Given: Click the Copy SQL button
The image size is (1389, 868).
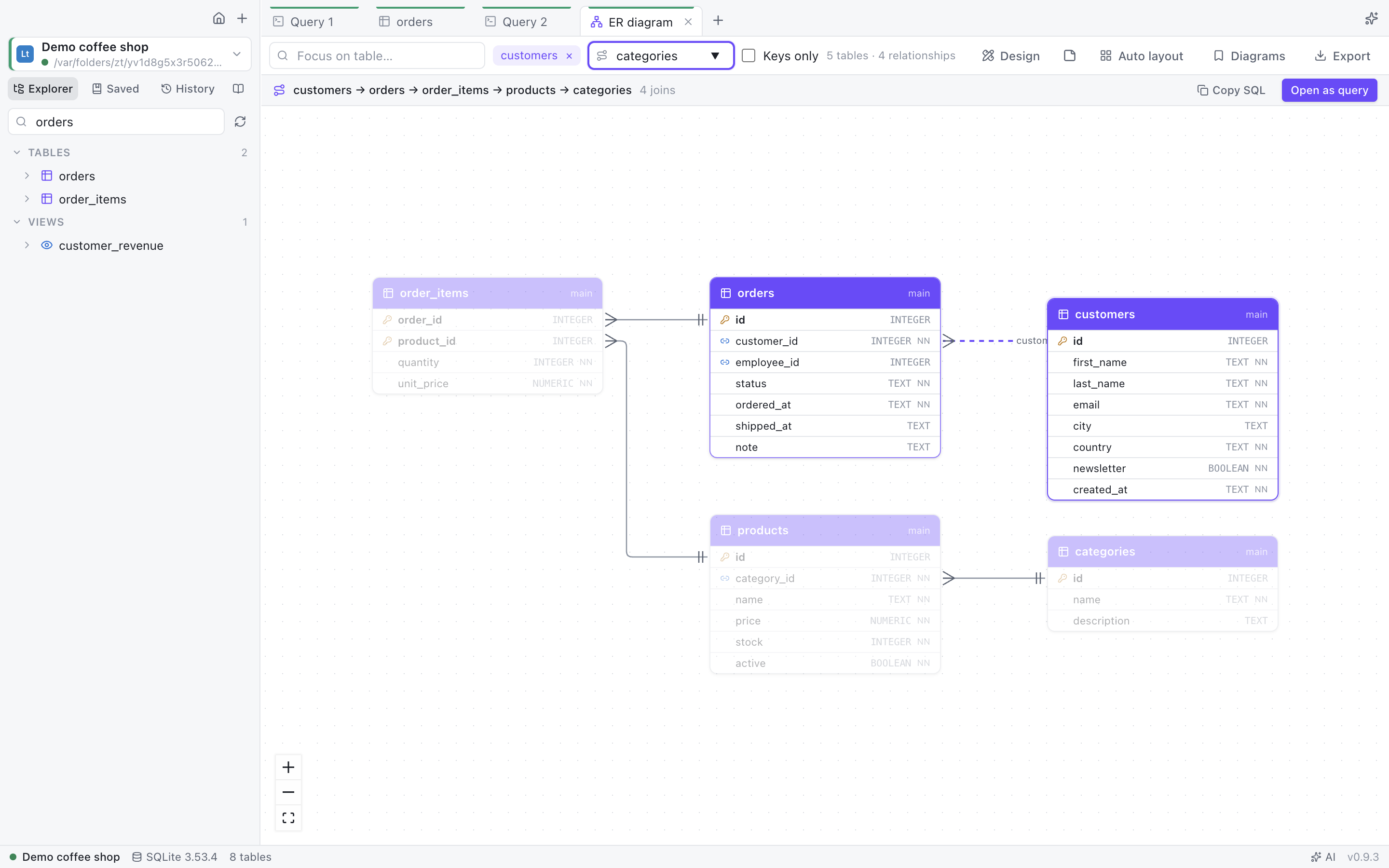Looking at the screenshot, I should [1231, 90].
